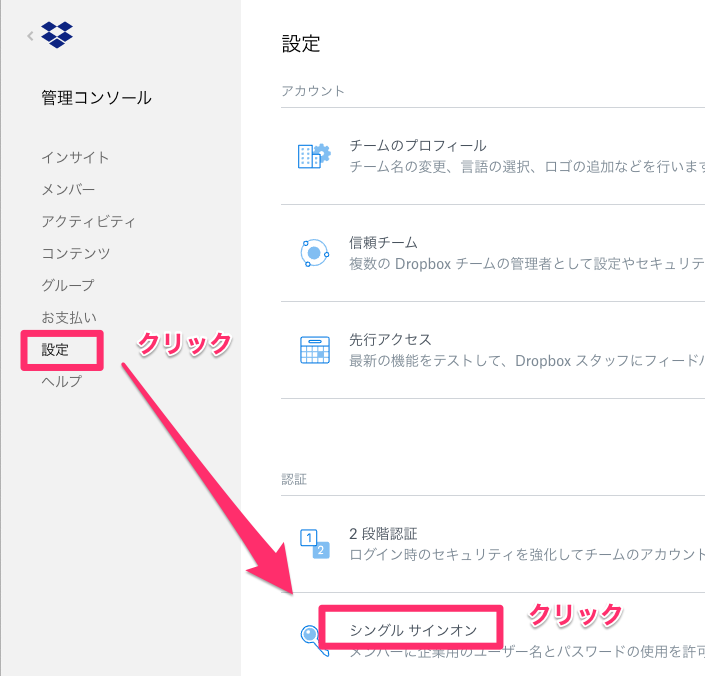
Task: Click the 複数の Dropbox チーム description text
Action: (x=527, y=264)
